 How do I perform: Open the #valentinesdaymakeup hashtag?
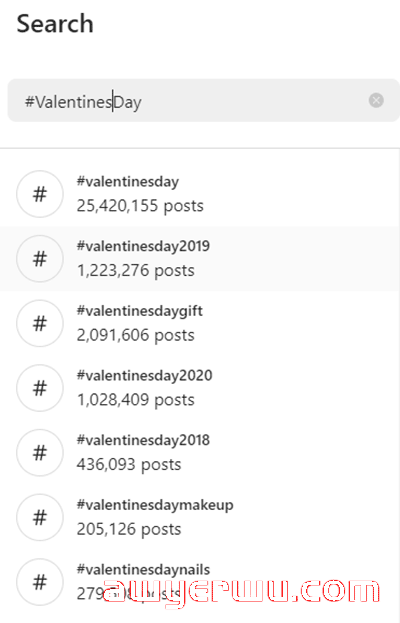click(155, 505)
